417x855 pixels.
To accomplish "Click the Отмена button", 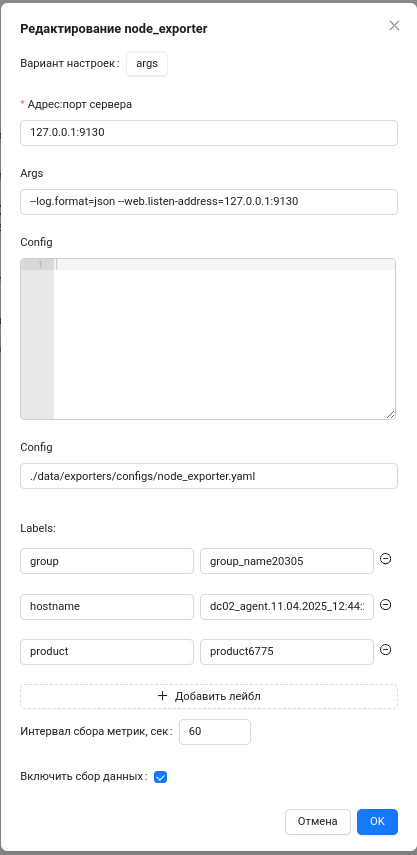I will (x=317, y=822).
